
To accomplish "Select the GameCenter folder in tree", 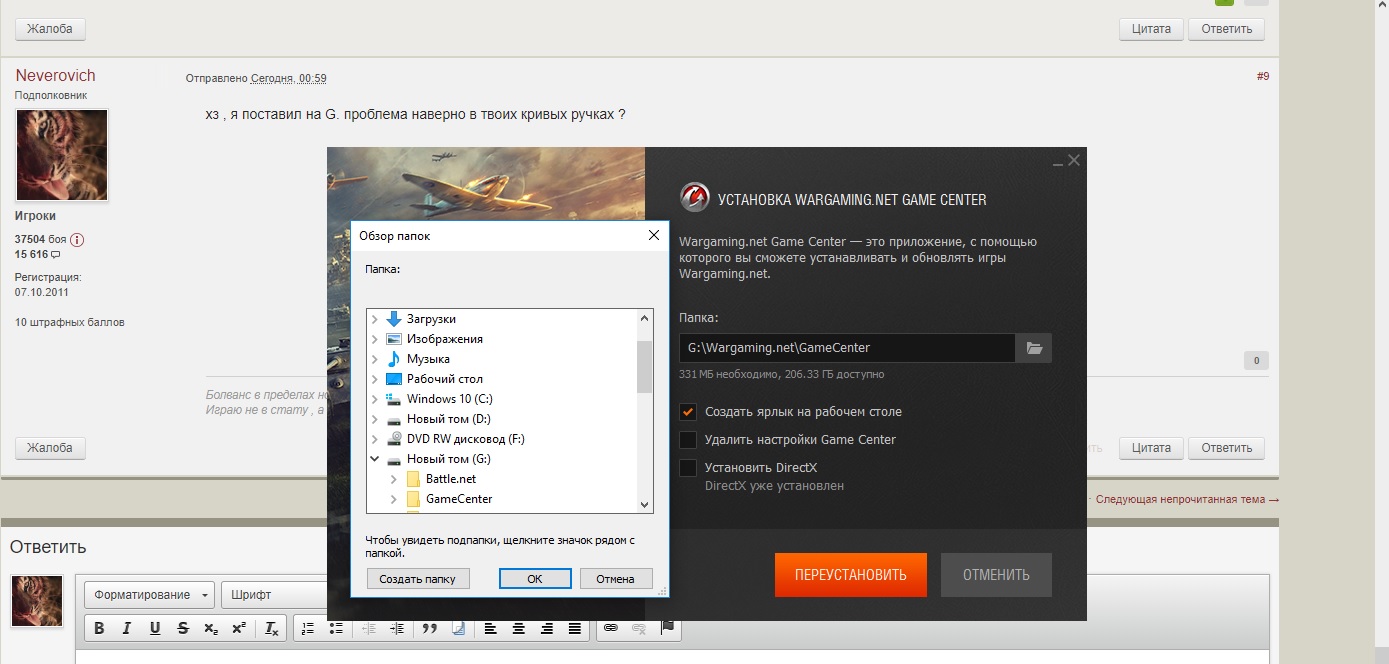I will pos(458,499).
